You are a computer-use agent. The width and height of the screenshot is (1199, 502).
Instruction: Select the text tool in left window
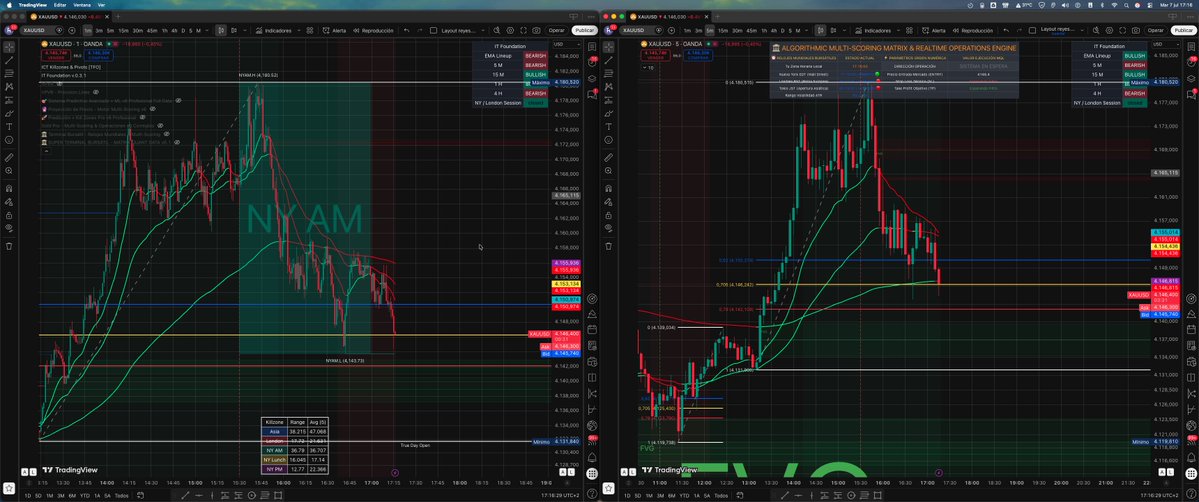9,126
